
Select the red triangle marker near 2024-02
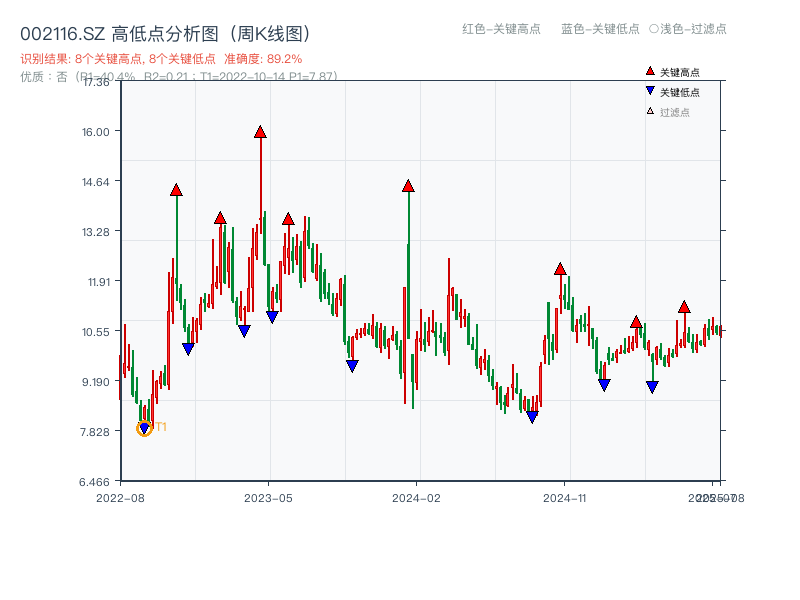pos(408,184)
